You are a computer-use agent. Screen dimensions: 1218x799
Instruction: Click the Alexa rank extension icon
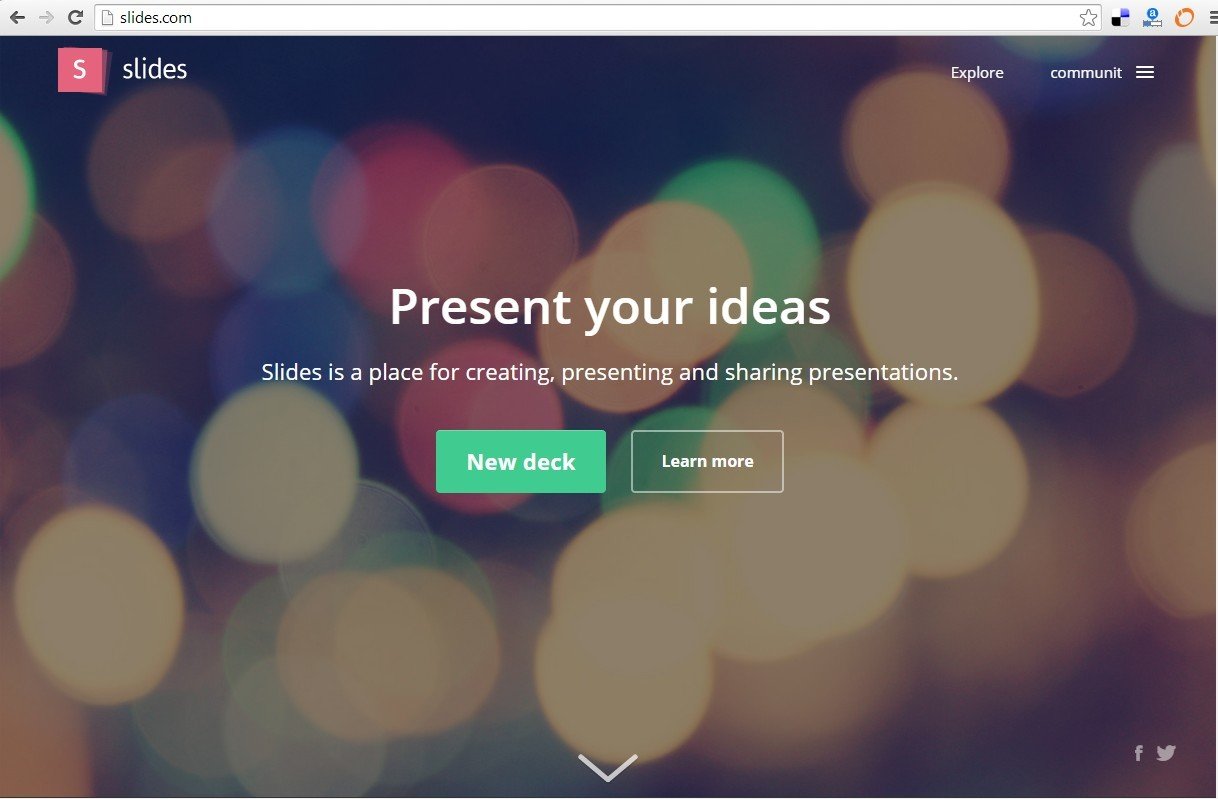pos(1153,17)
